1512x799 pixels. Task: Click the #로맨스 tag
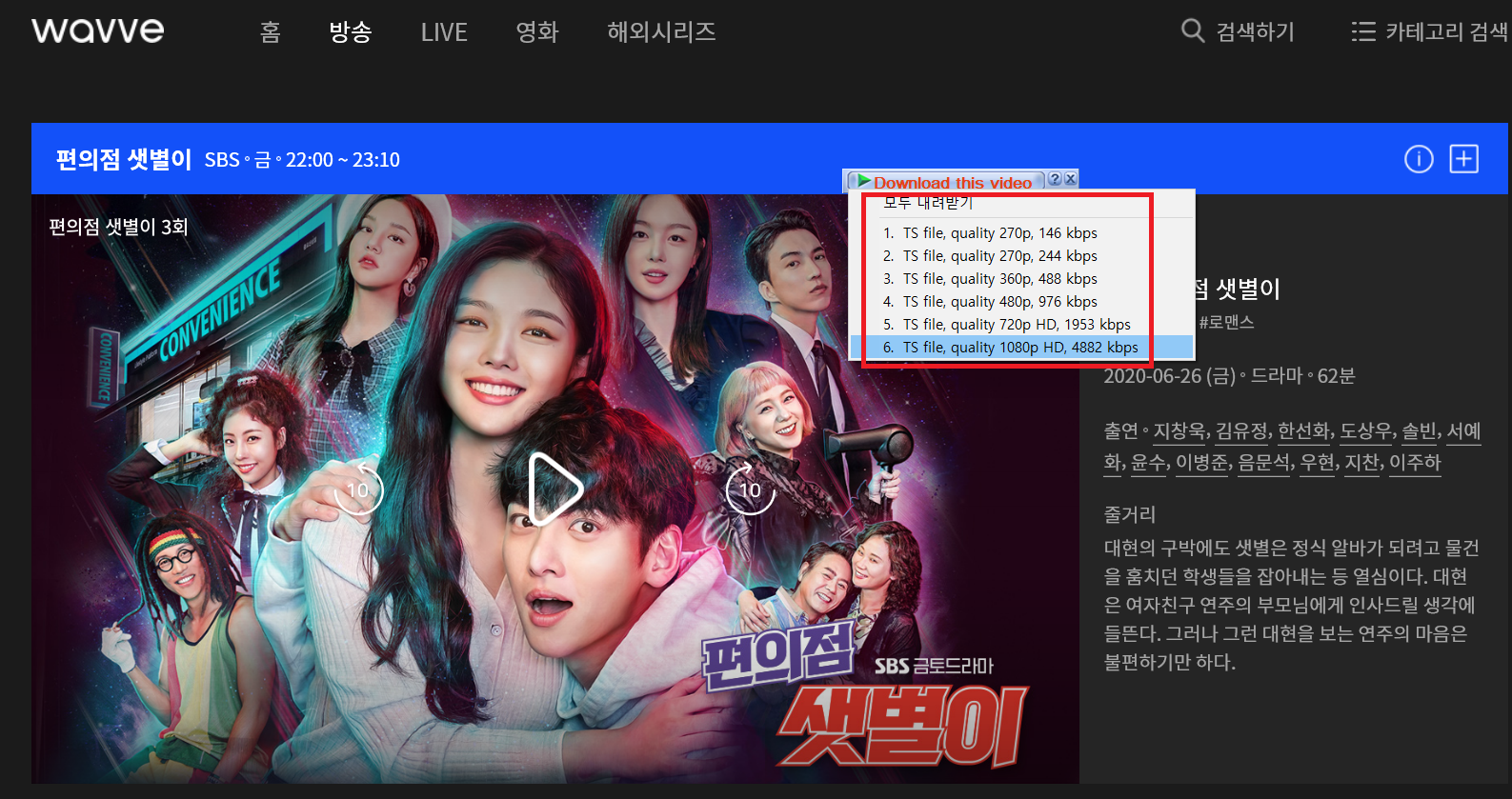1226,323
